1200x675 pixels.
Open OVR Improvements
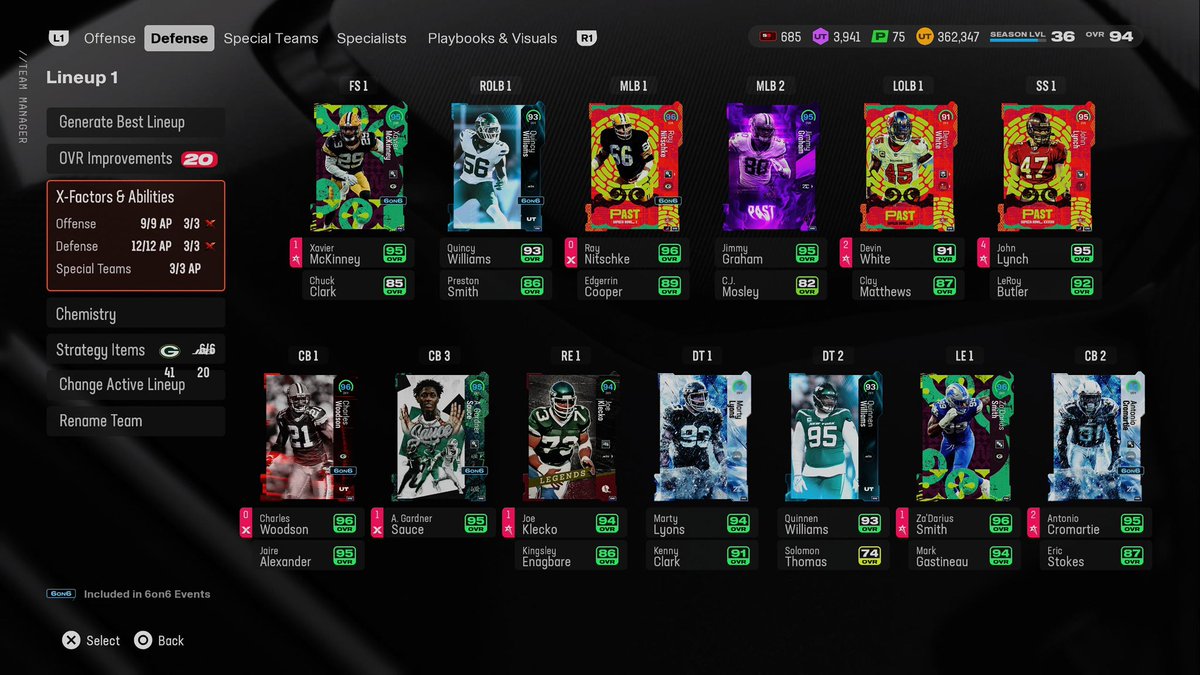click(x=136, y=158)
